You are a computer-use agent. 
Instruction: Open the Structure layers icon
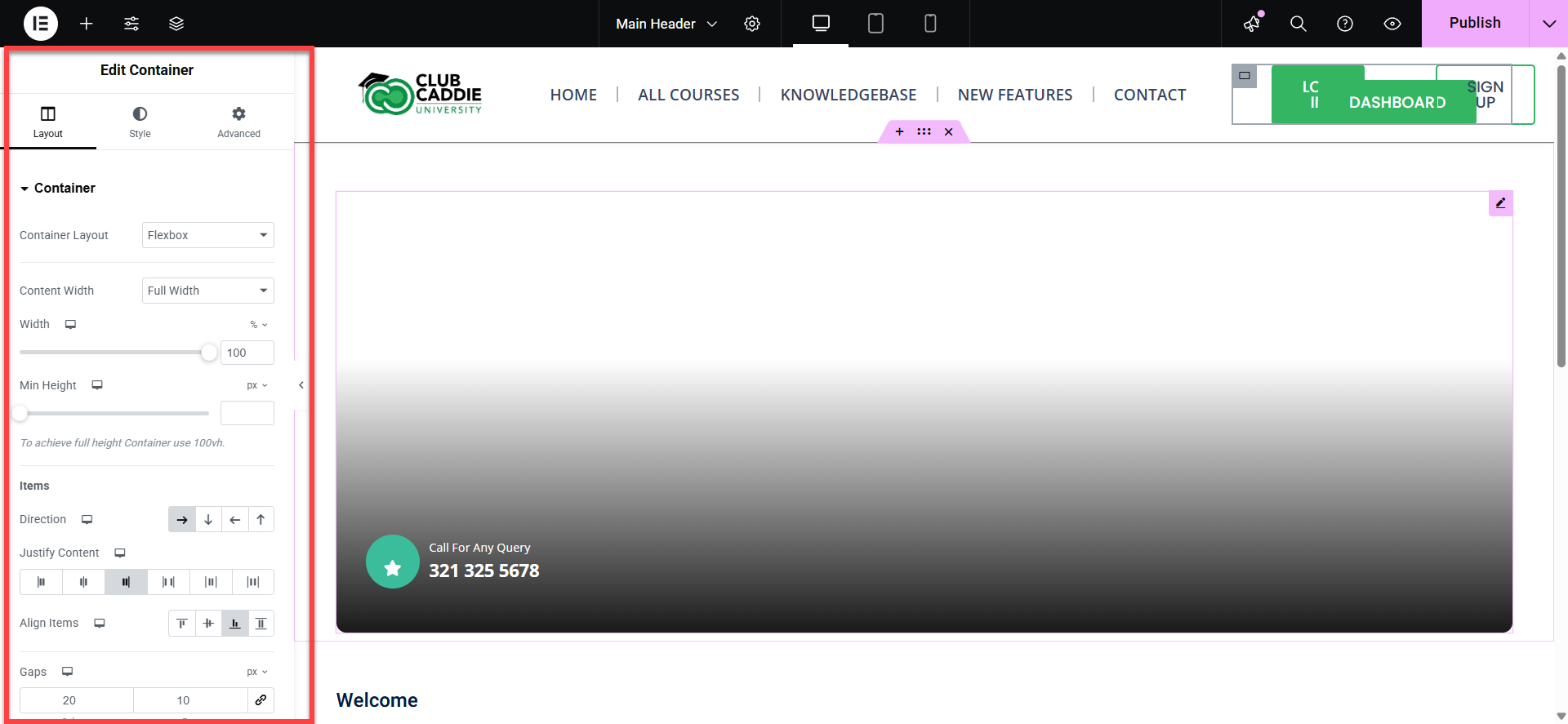click(x=176, y=24)
